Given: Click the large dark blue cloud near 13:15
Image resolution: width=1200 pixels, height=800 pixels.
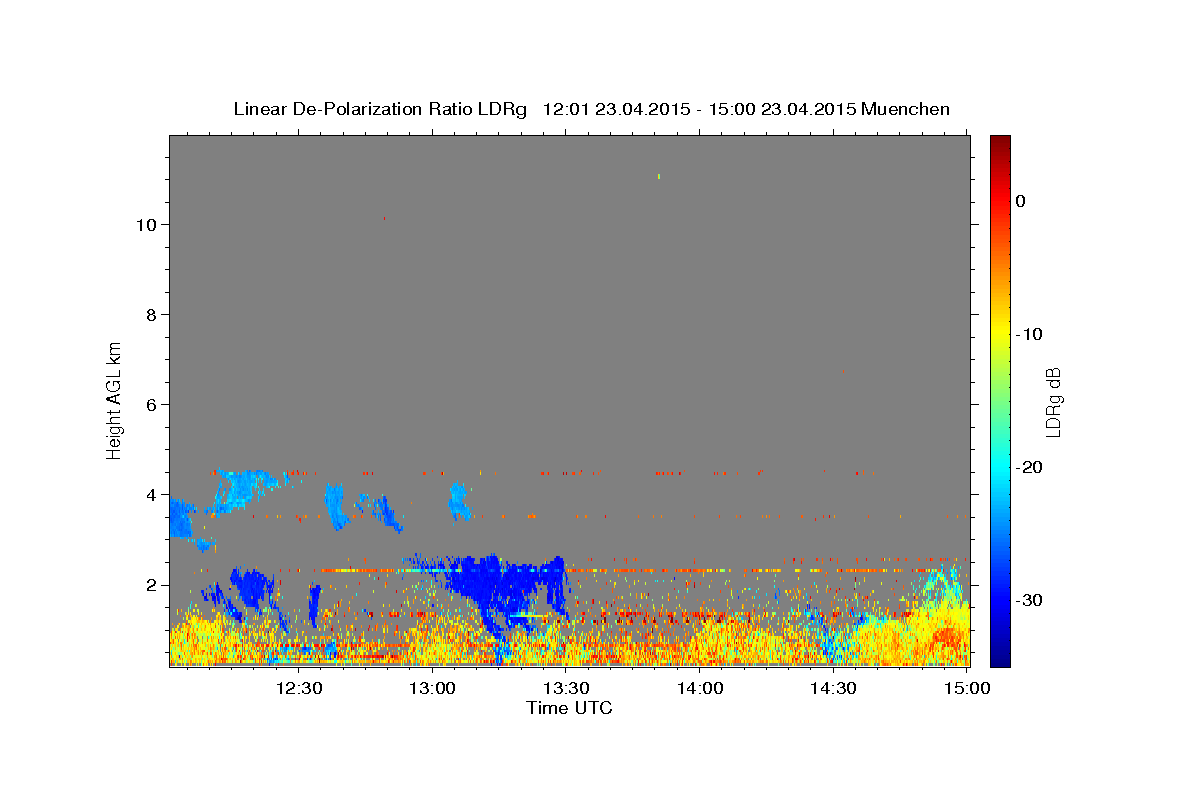Looking at the screenshot, I should pos(505,590).
